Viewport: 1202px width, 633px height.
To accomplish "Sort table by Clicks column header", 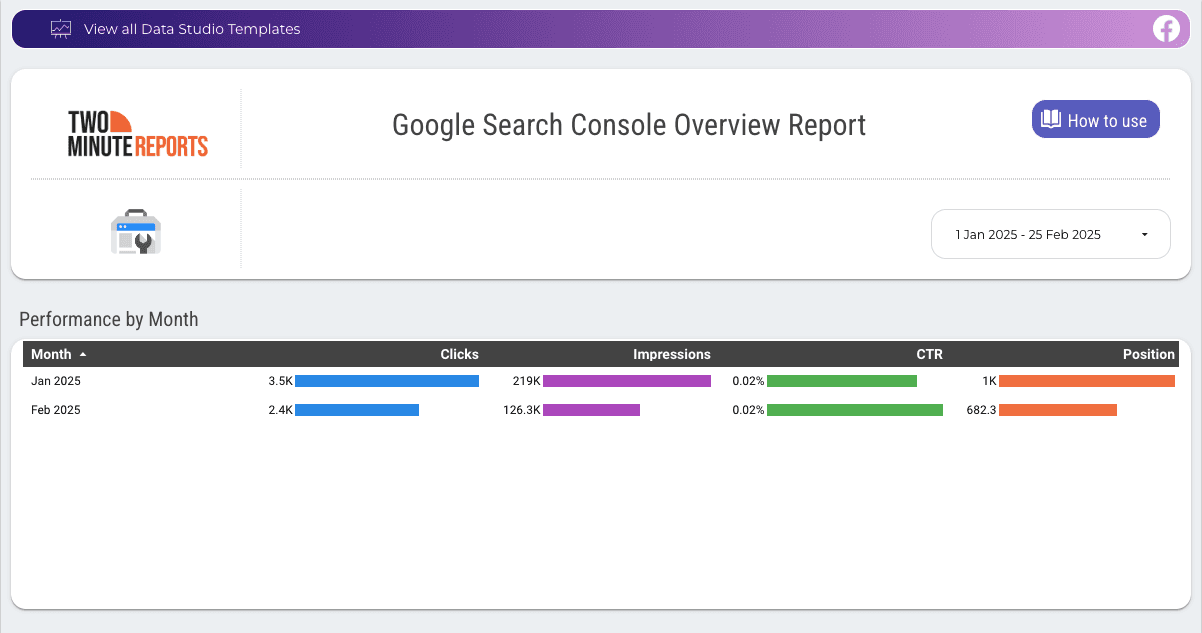I will [459, 354].
